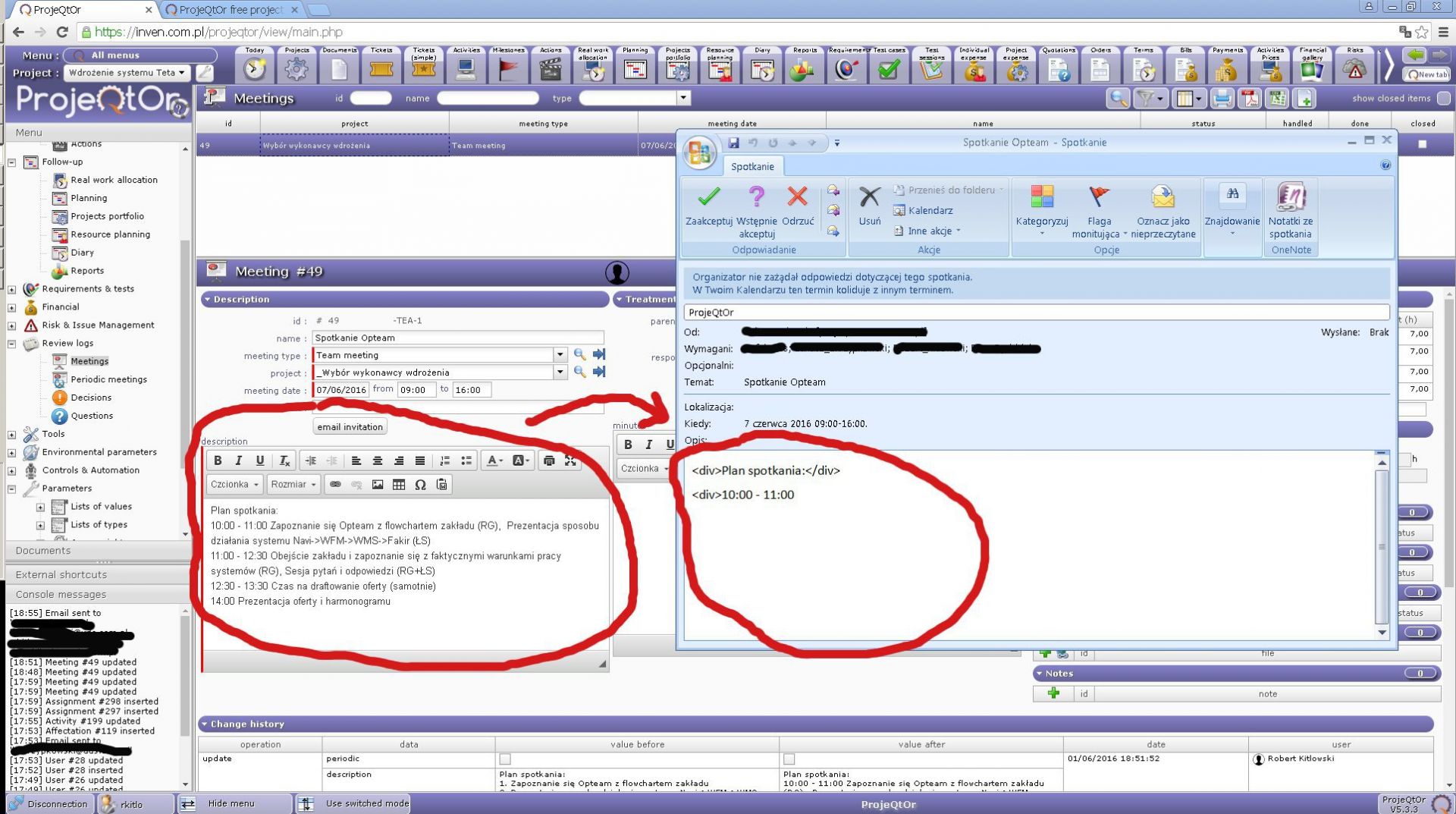Insert a link in description editor
Image resolution: width=1456 pixels, height=814 pixels.
click(335, 485)
